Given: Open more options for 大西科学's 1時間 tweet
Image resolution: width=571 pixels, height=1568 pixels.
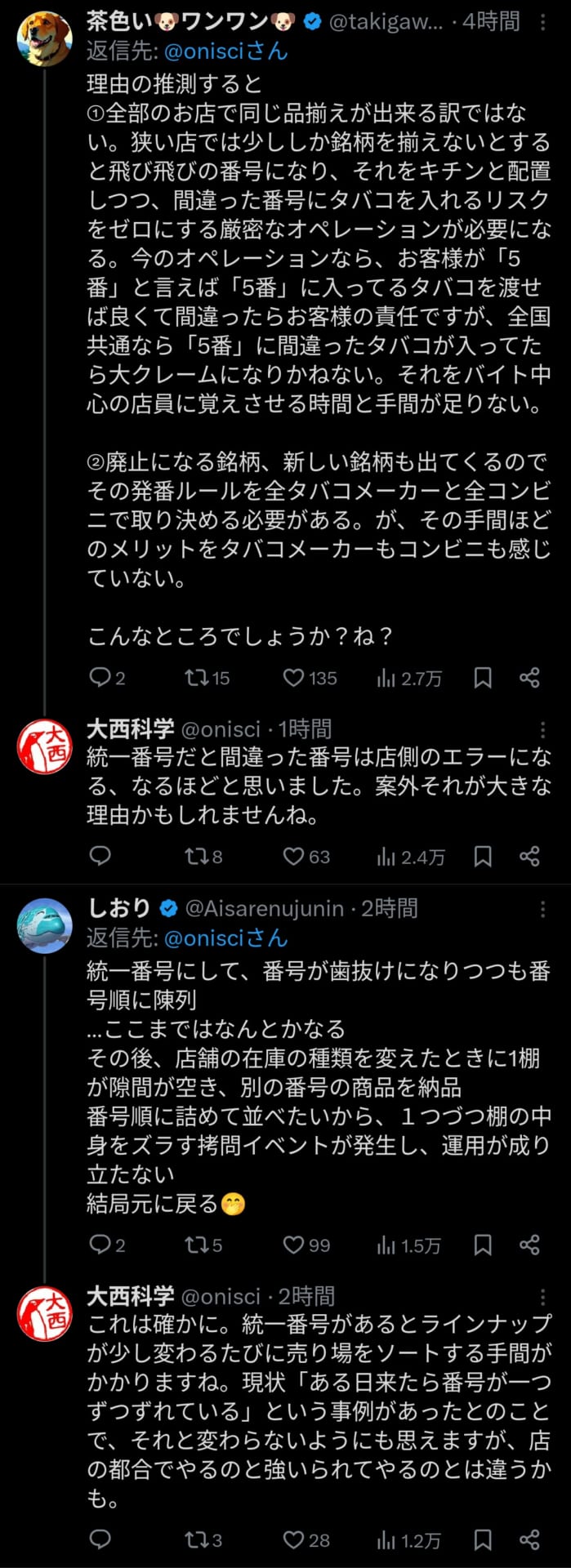Looking at the screenshot, I should tap(543, 729).
